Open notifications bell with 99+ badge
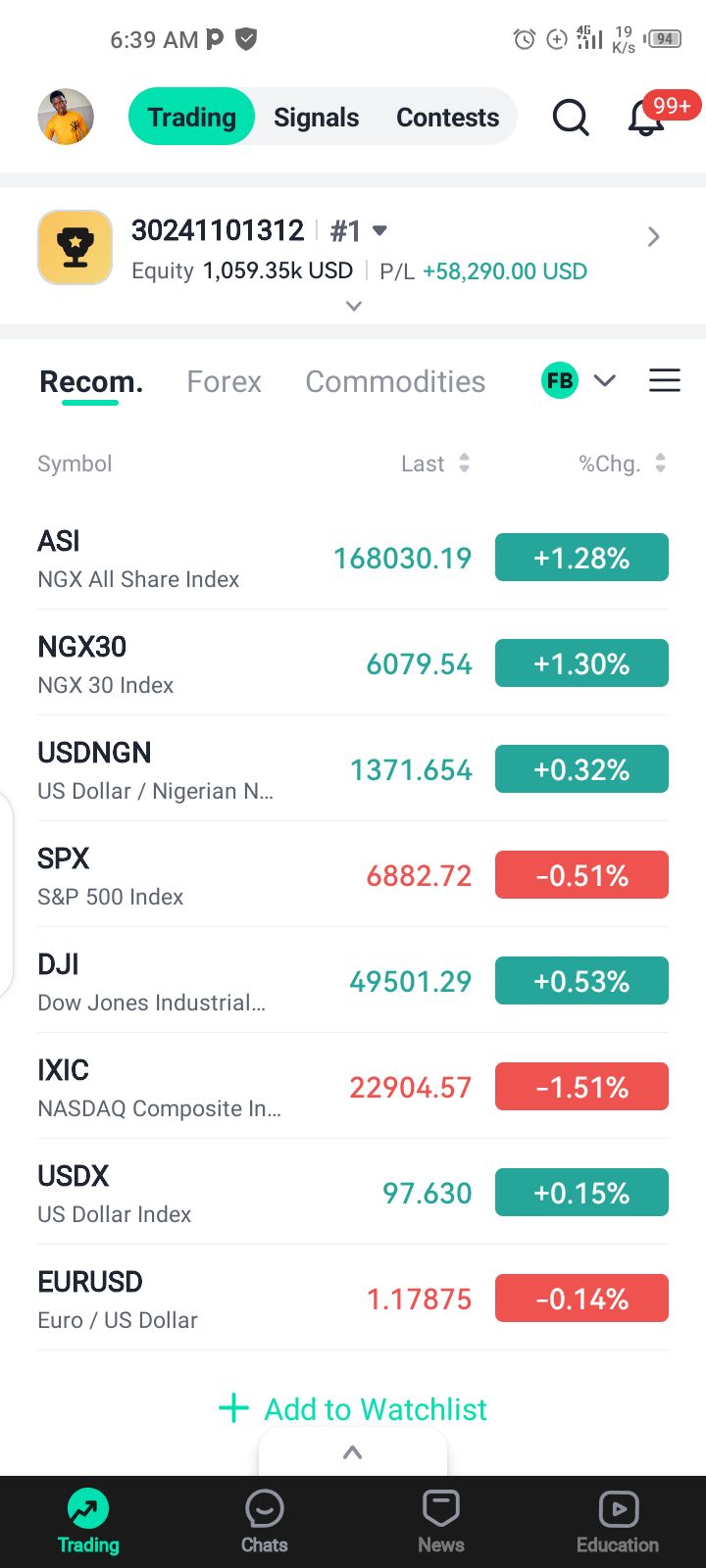The width and height of the screenshot is (706, 1568). [x=646, y=119]
